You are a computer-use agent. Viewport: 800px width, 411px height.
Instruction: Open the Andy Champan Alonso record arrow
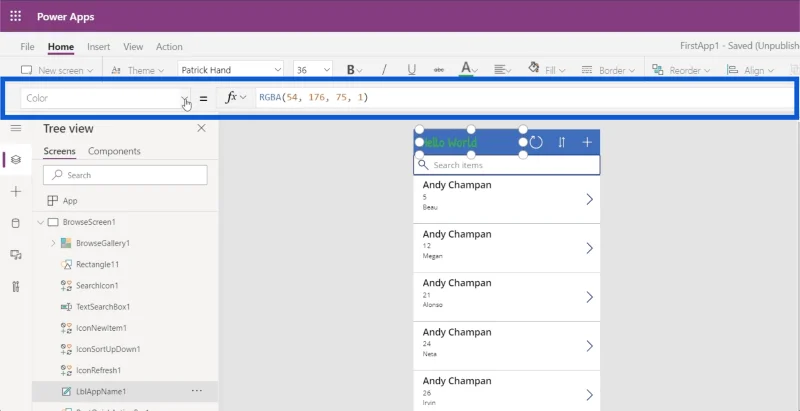coord(589,297)
